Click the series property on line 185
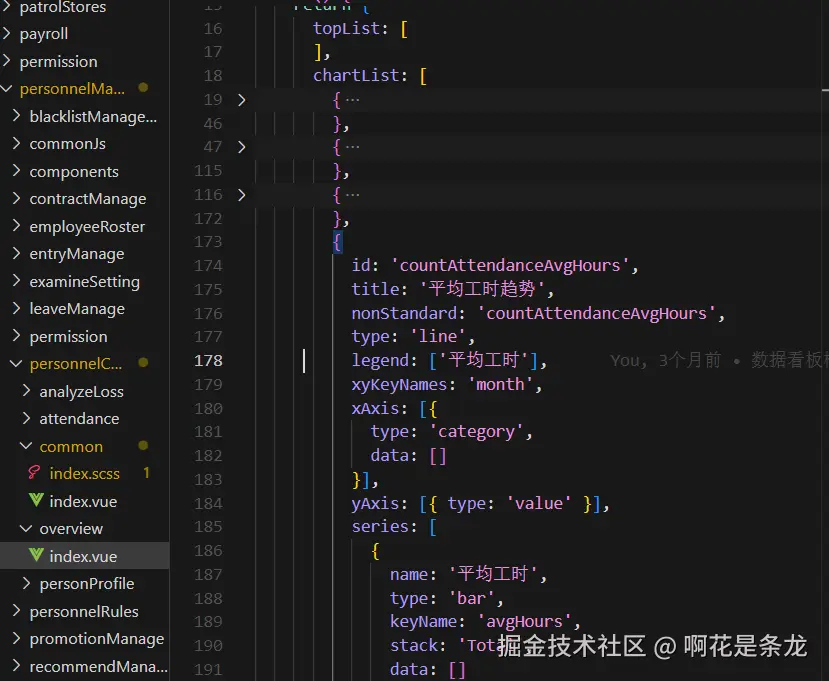 click(380, 527)
